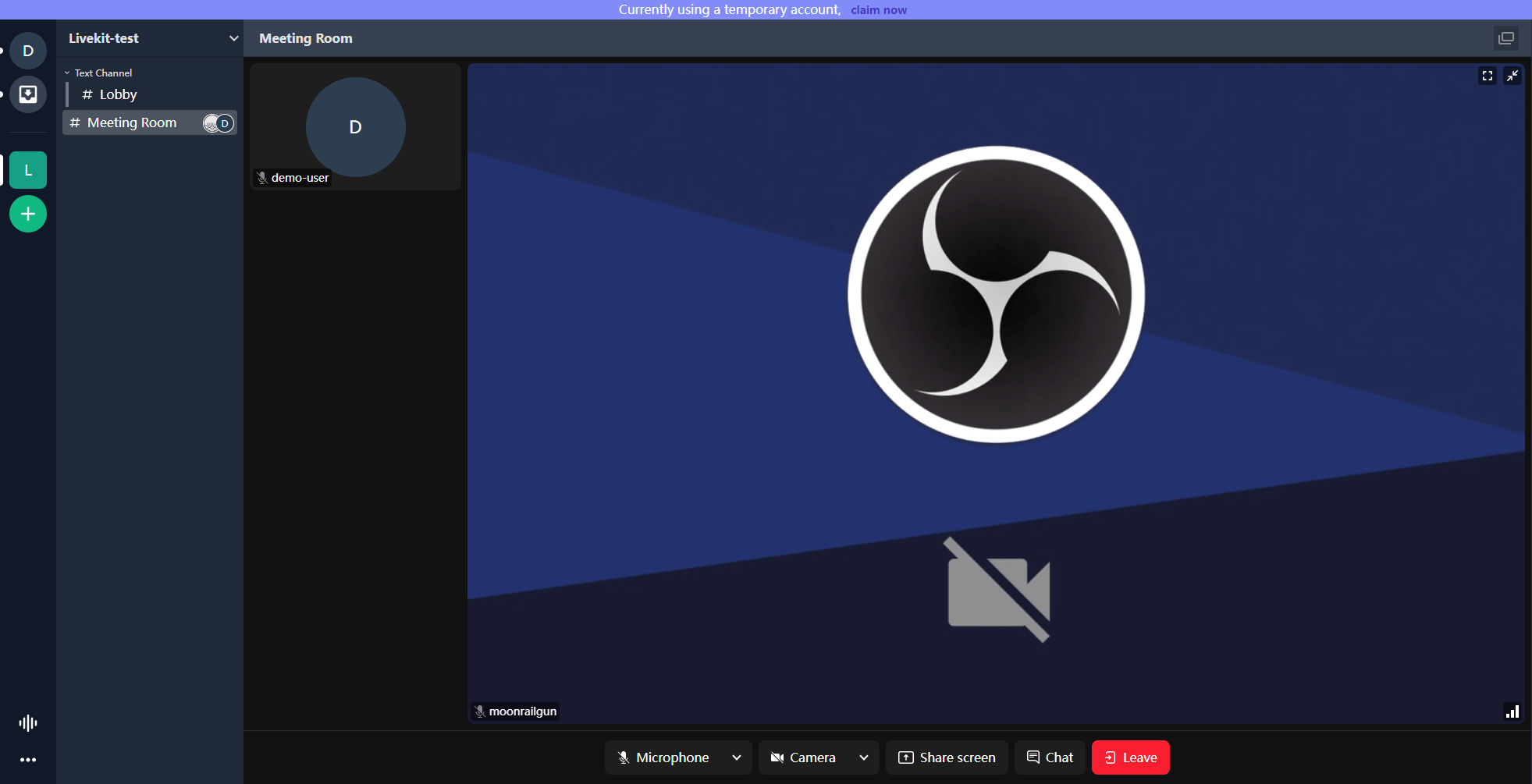Click the moonrailgun main video area
The width and height of the screenshot is (1532, 784).
(996, 393)
